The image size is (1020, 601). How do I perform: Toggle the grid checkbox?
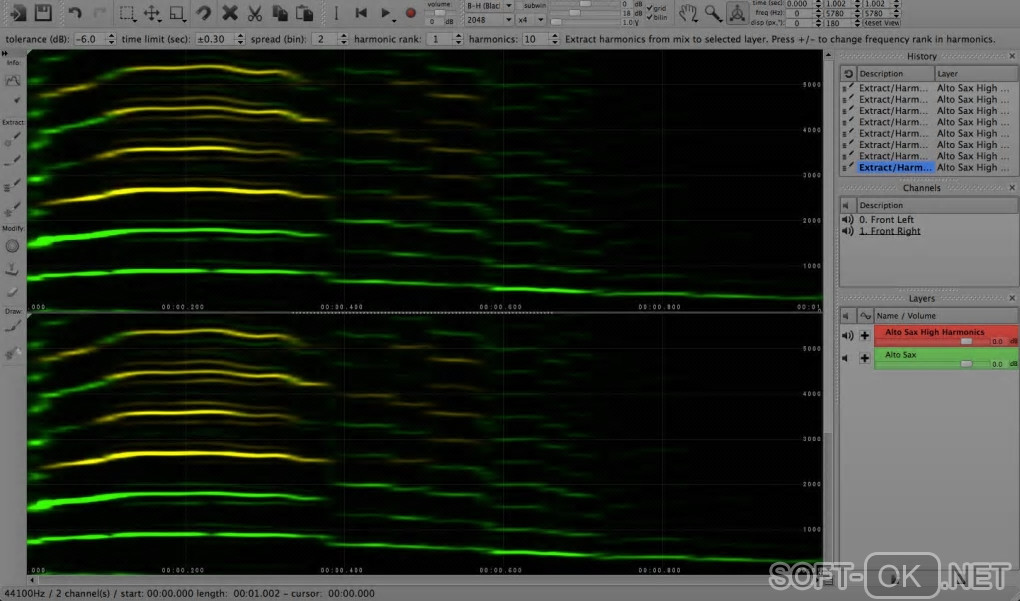[x=650, y=8]
